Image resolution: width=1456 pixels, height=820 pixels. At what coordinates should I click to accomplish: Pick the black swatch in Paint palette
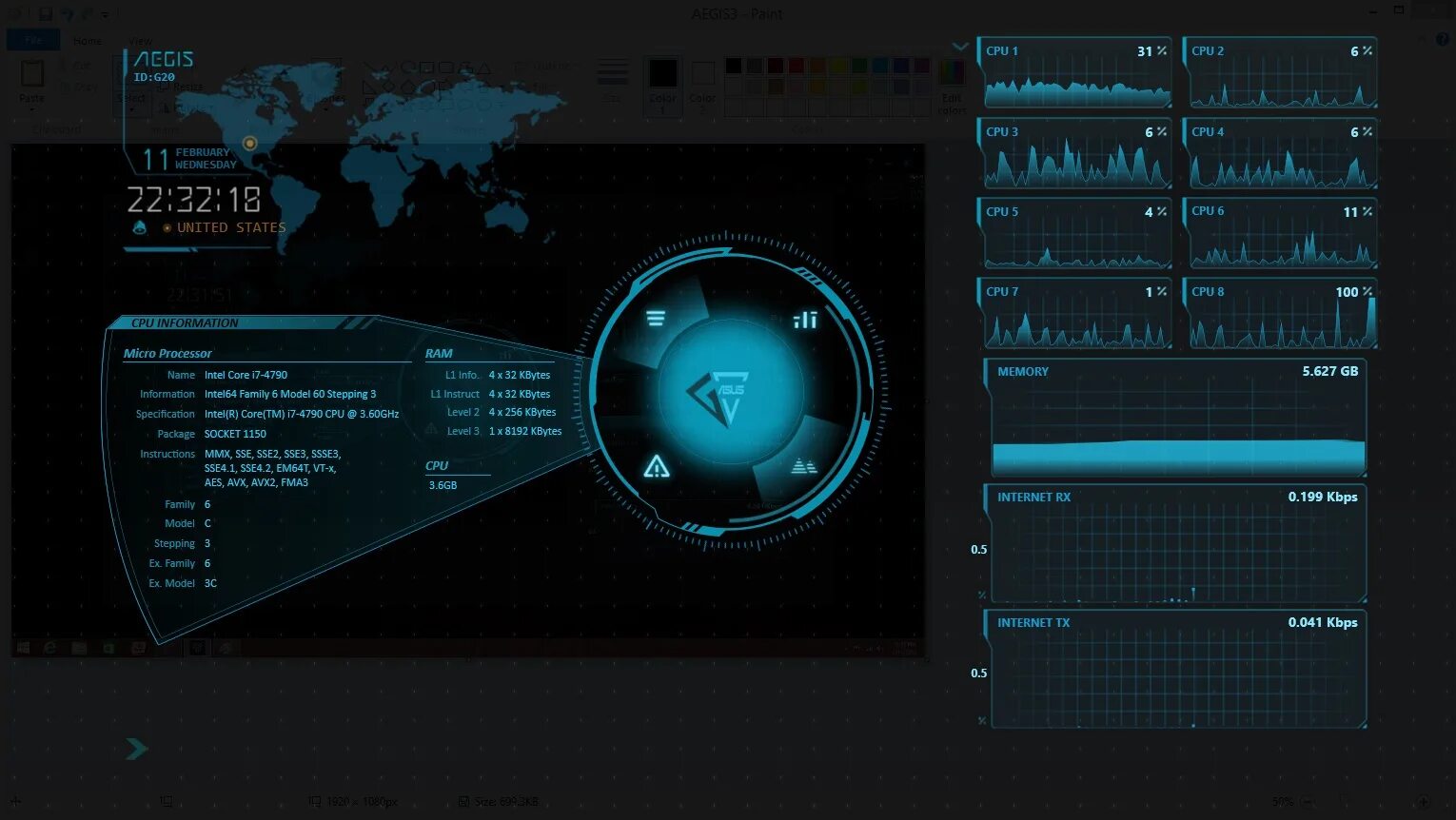(x=733, y=66)
